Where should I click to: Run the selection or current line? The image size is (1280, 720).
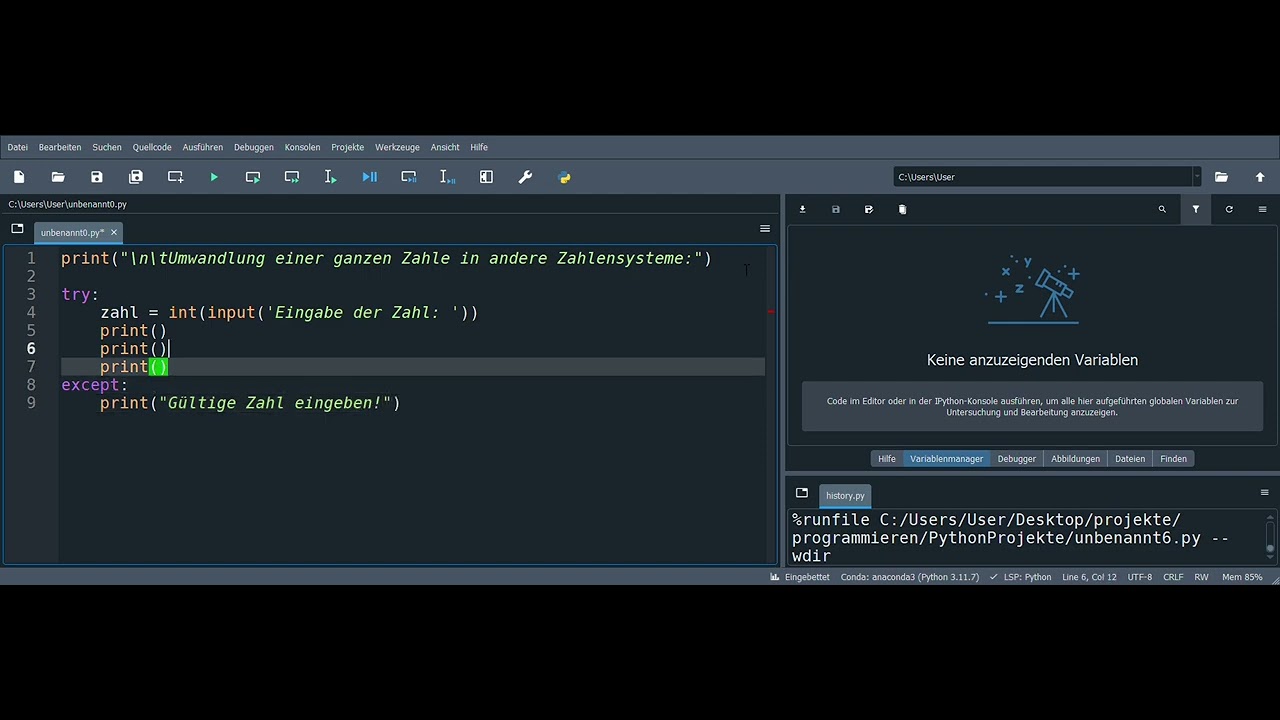tap(331, 177)
